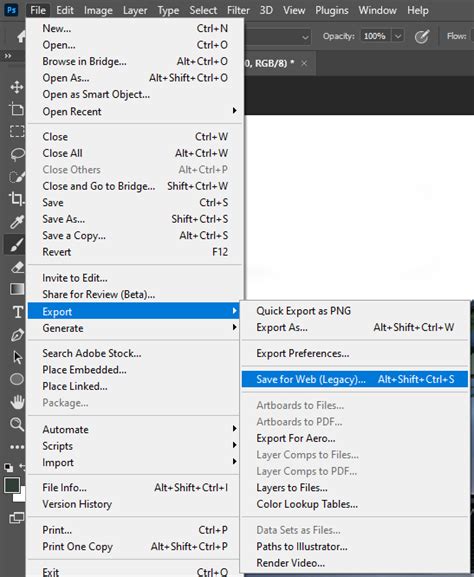
Task: Select the Artboard tool
Action: coord(17,109)
